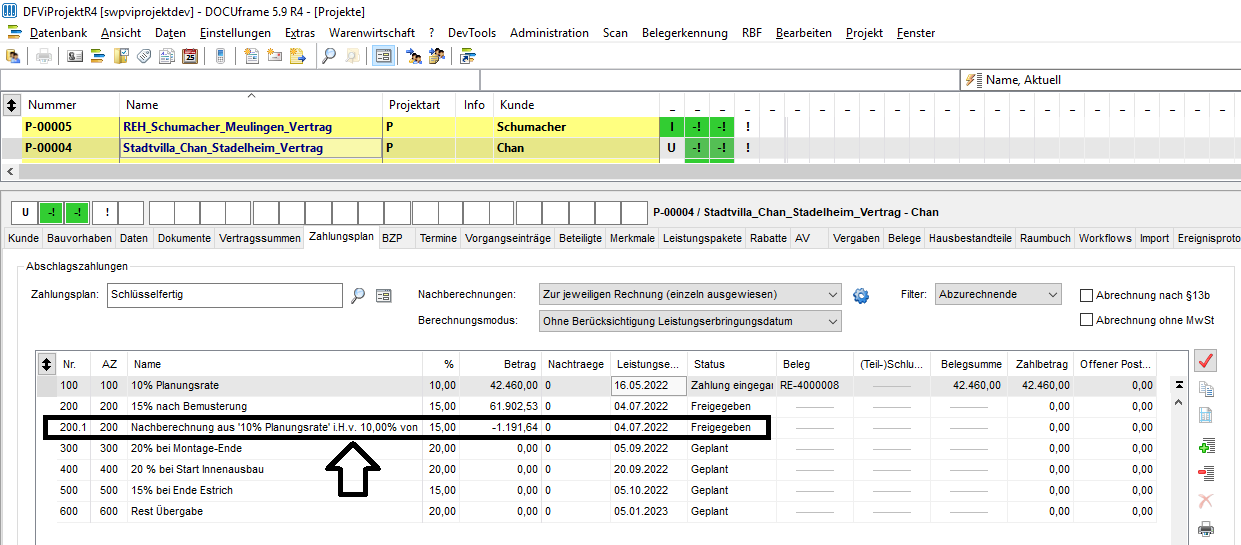Click the first toolbar icon with people and folder
This screenshot has width=1241, height=545.
pyautogui.click(x=13, y=56)
